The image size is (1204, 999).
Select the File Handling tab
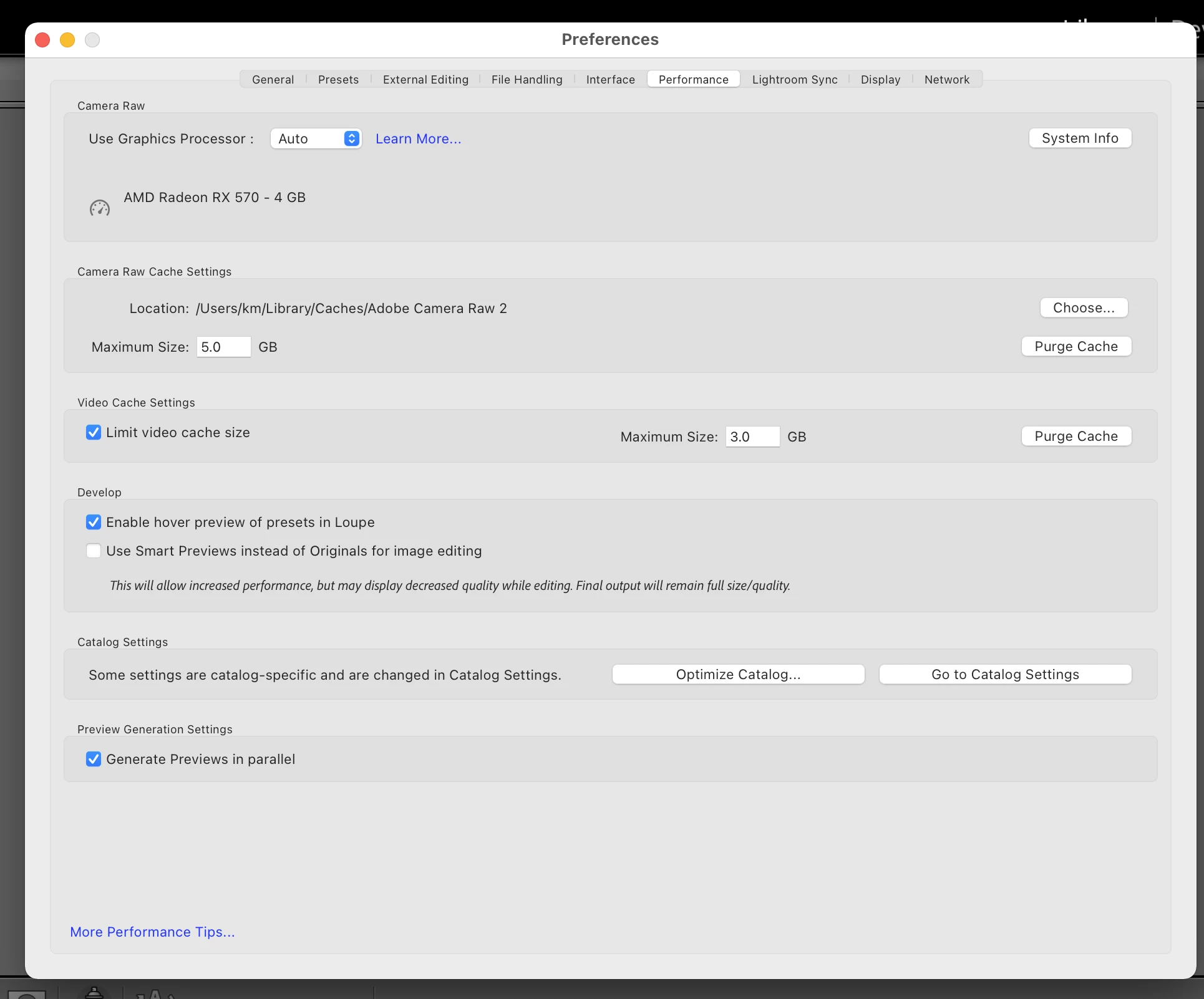point(527,79)
